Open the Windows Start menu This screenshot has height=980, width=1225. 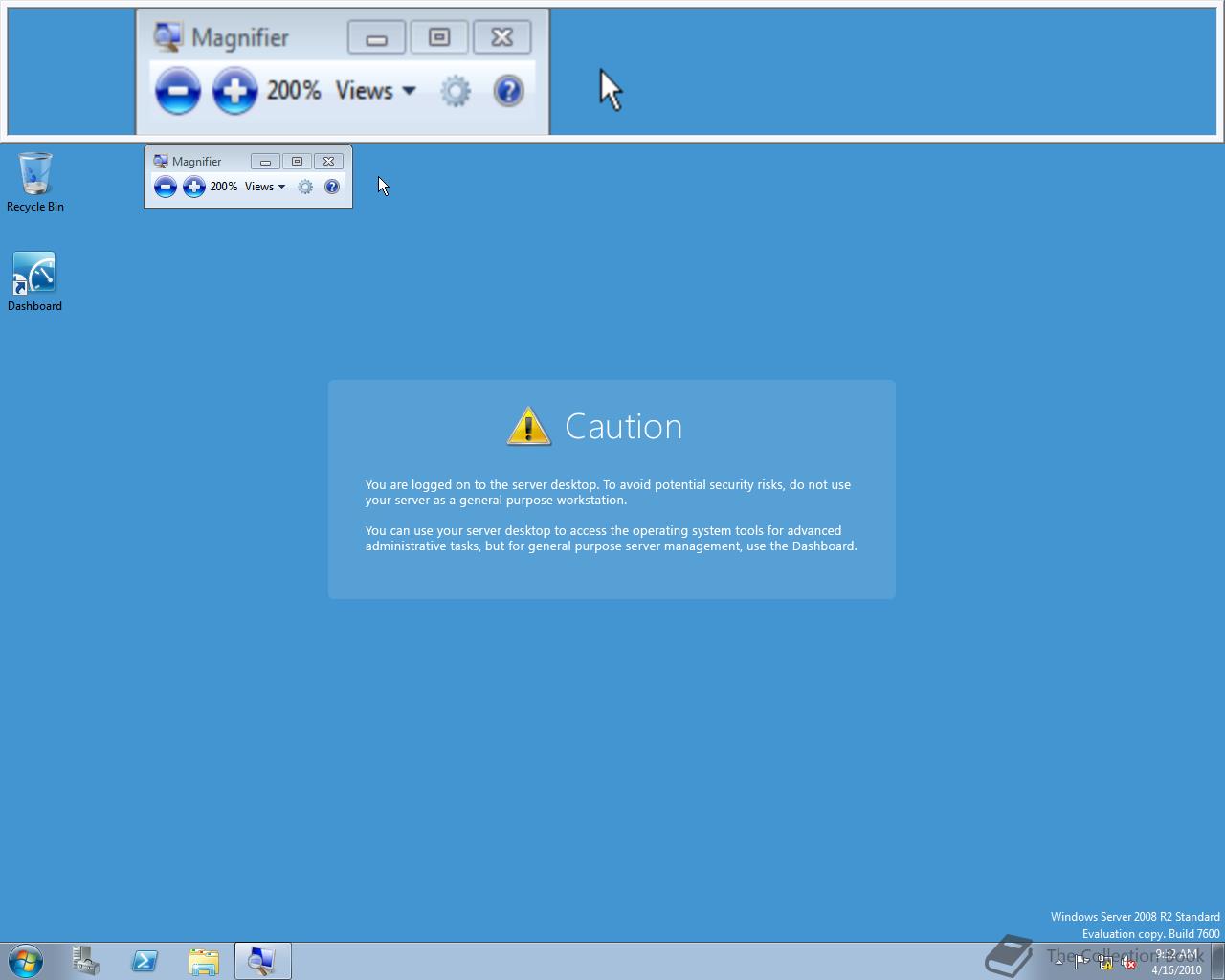[x=26, y=961]
